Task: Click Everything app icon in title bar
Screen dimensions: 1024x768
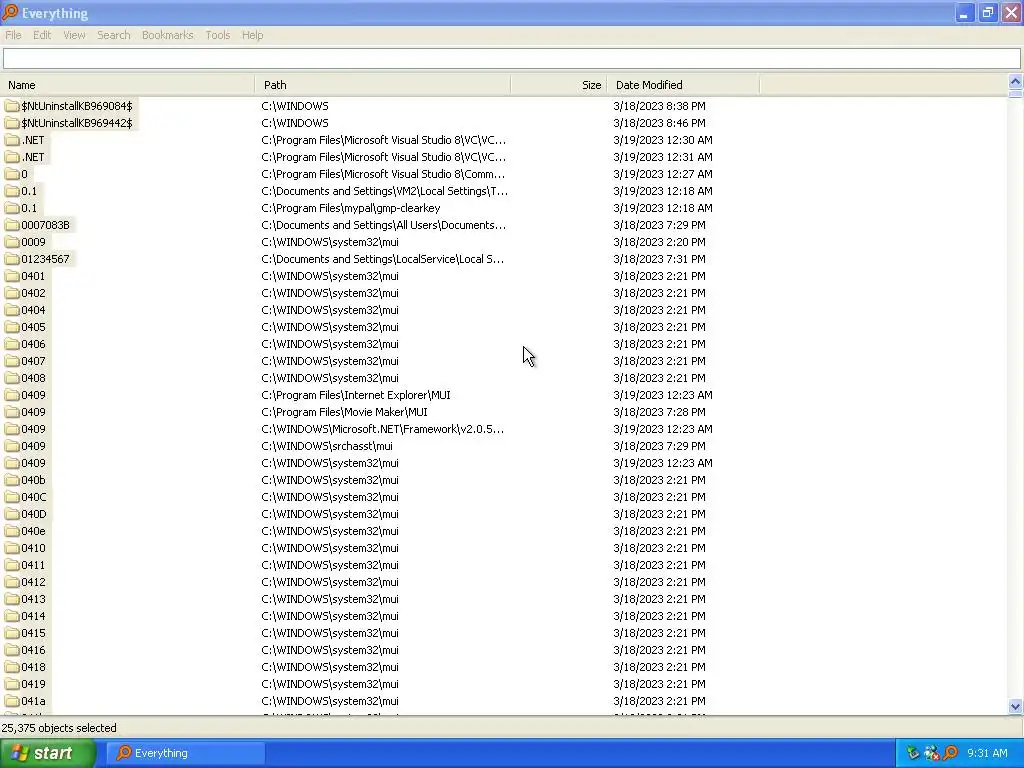Action: click(10, 12)
